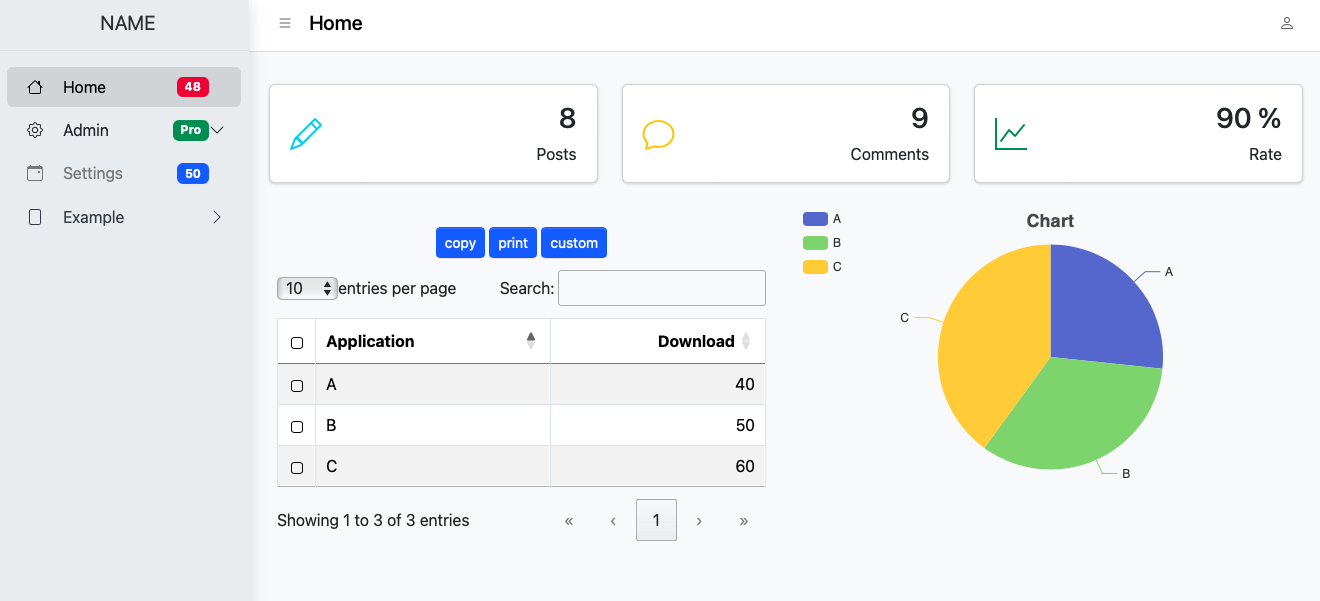Click the 'Showing 1 to 3 of 3 entries' text
The height and width of the screenshot is (601, 1320).
point(373,520)
